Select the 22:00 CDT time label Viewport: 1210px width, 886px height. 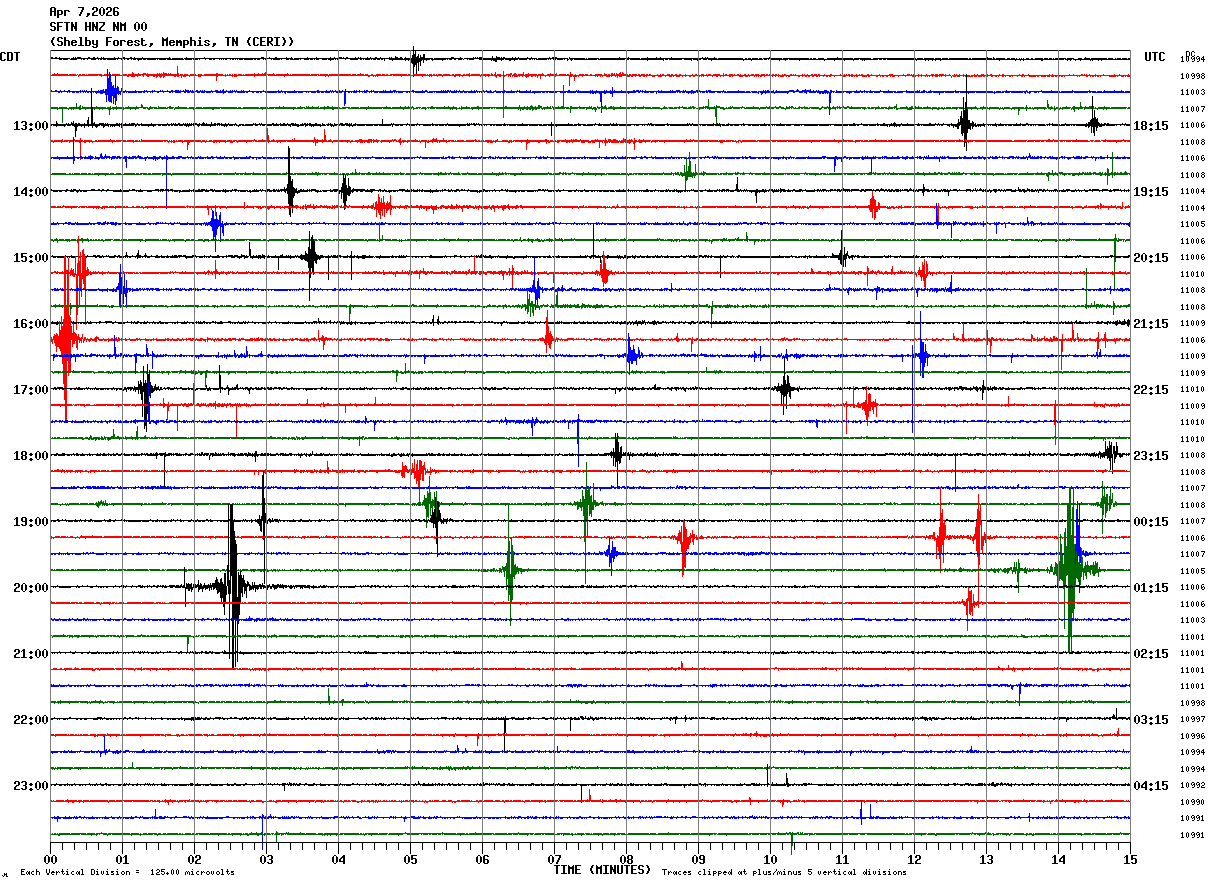[30, 719]
